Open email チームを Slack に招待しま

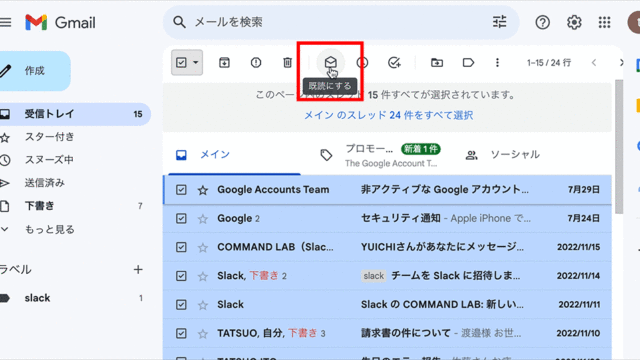click(x=456, y=276)
